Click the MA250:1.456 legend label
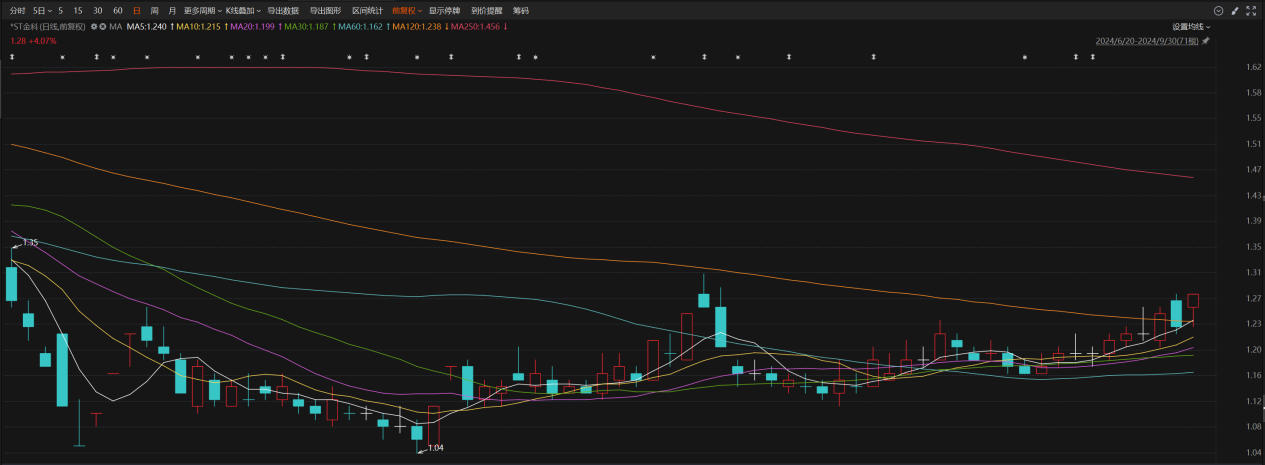 click(x=475, y=26)
